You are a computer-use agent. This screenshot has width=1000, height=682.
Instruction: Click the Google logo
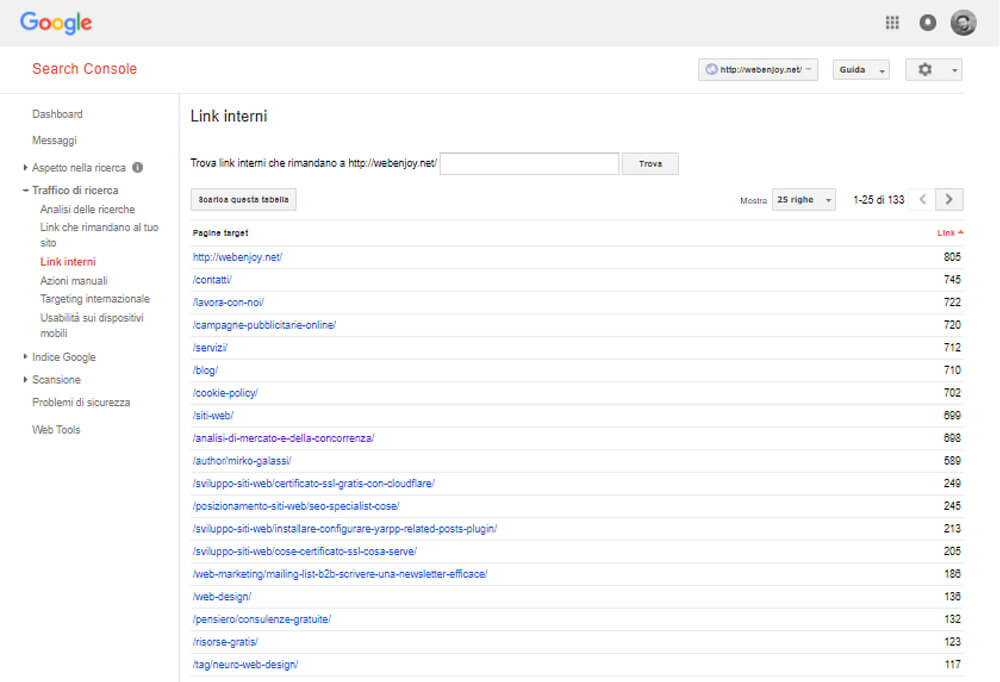(56, 23)
